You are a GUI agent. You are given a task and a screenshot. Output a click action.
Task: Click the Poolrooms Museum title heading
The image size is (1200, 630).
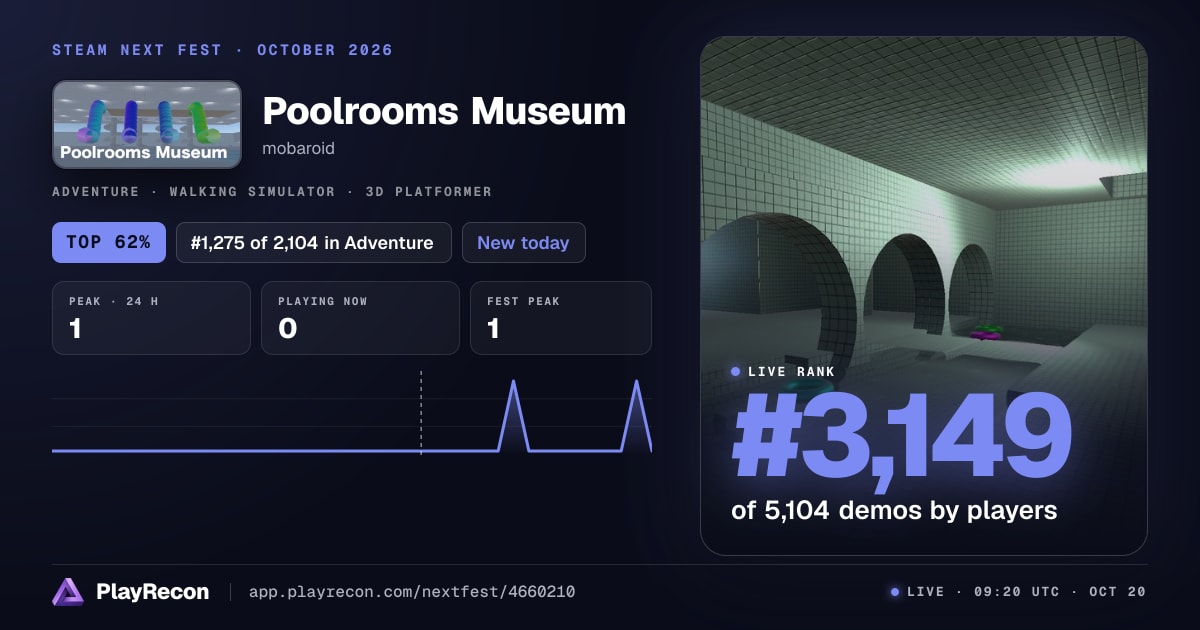[x=444, y=111]
